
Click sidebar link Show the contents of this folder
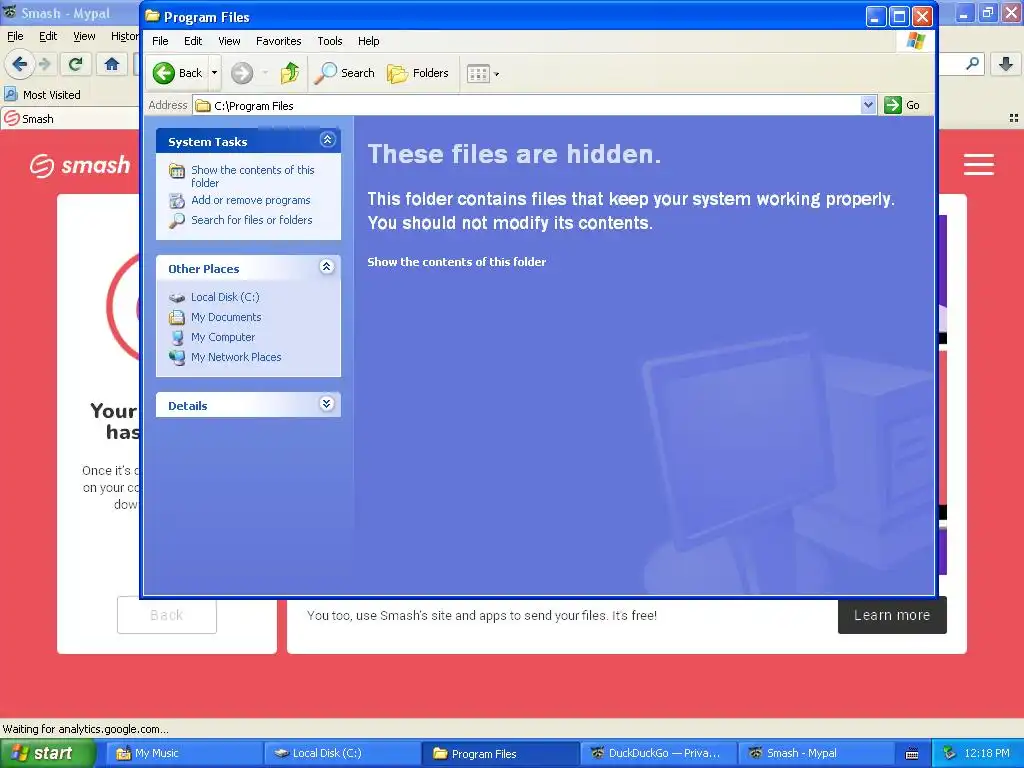[x=253, y=176]
